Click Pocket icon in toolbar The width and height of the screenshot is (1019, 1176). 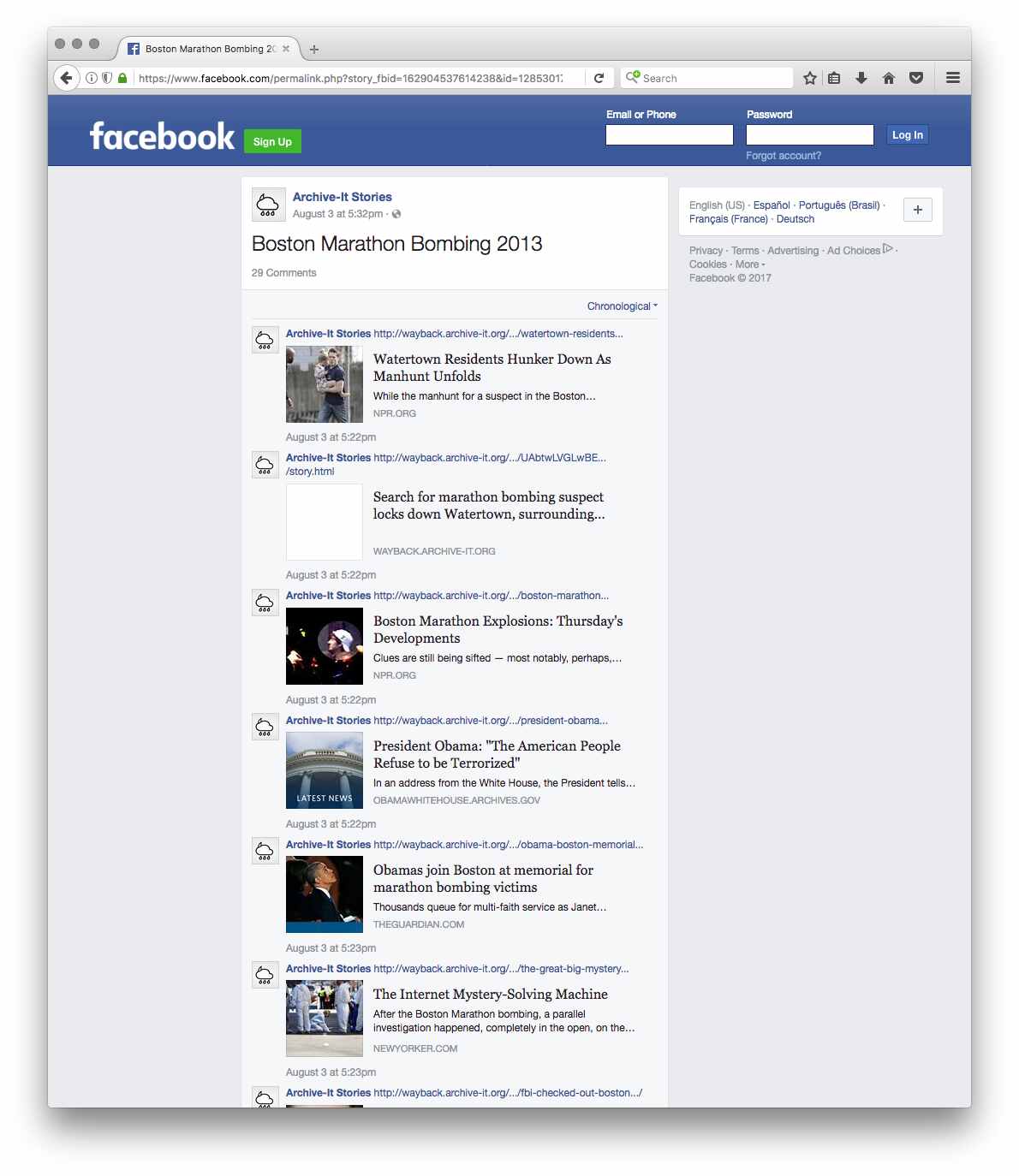tap(916, 78)
